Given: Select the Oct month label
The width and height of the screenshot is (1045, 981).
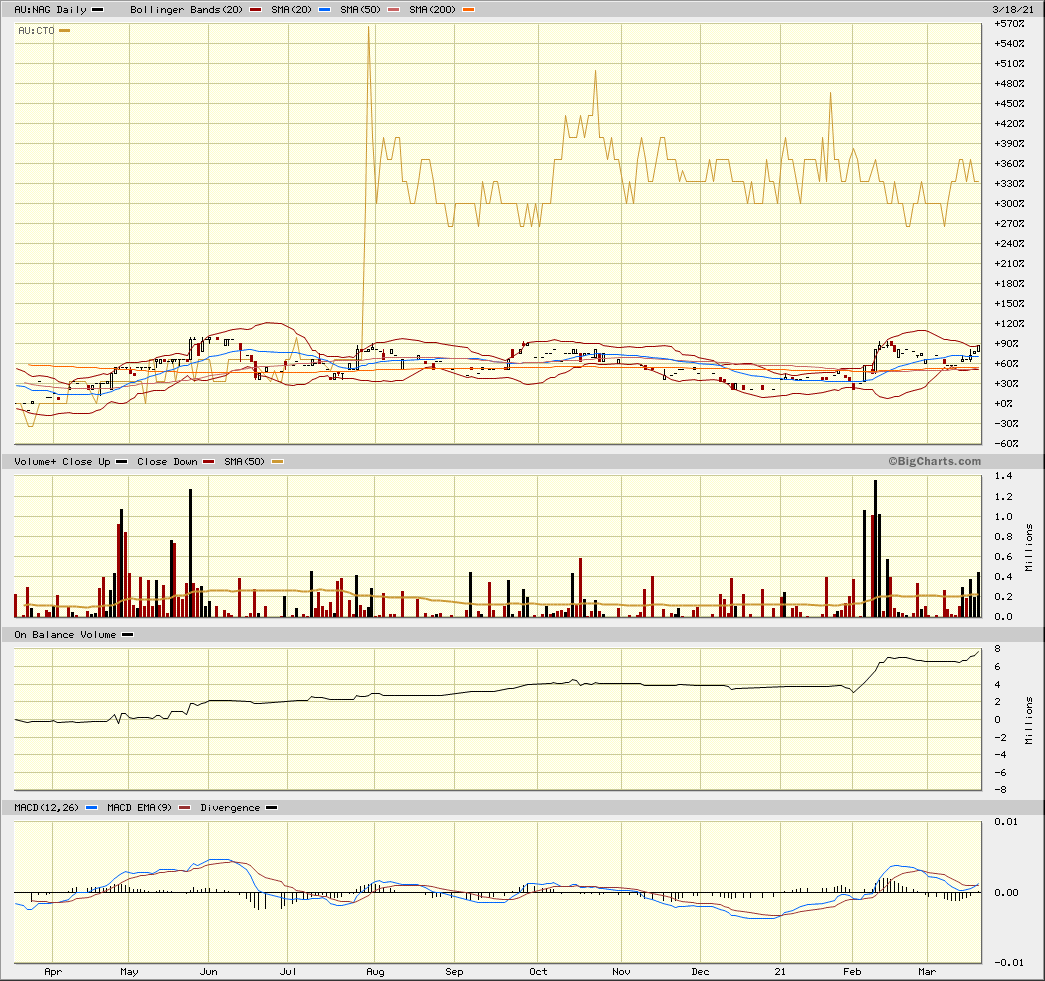Looking at the screenshot, I should tap(538, 972).
